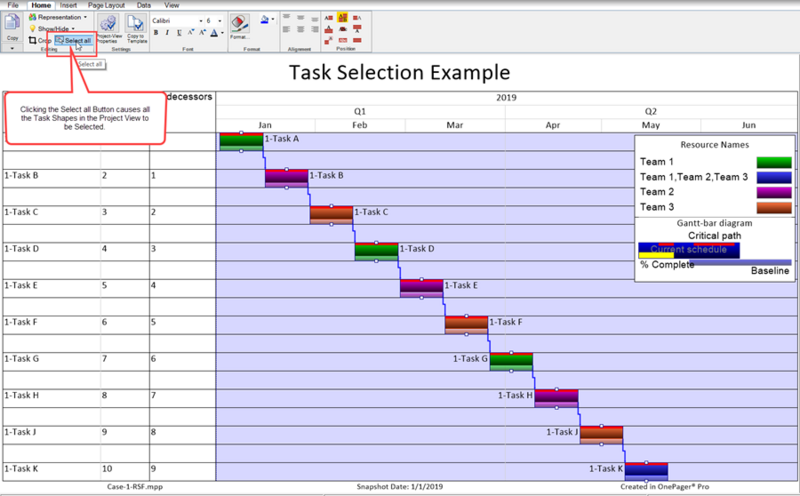Toggle bold formatting
800x496 pixels.
(156, 33)
